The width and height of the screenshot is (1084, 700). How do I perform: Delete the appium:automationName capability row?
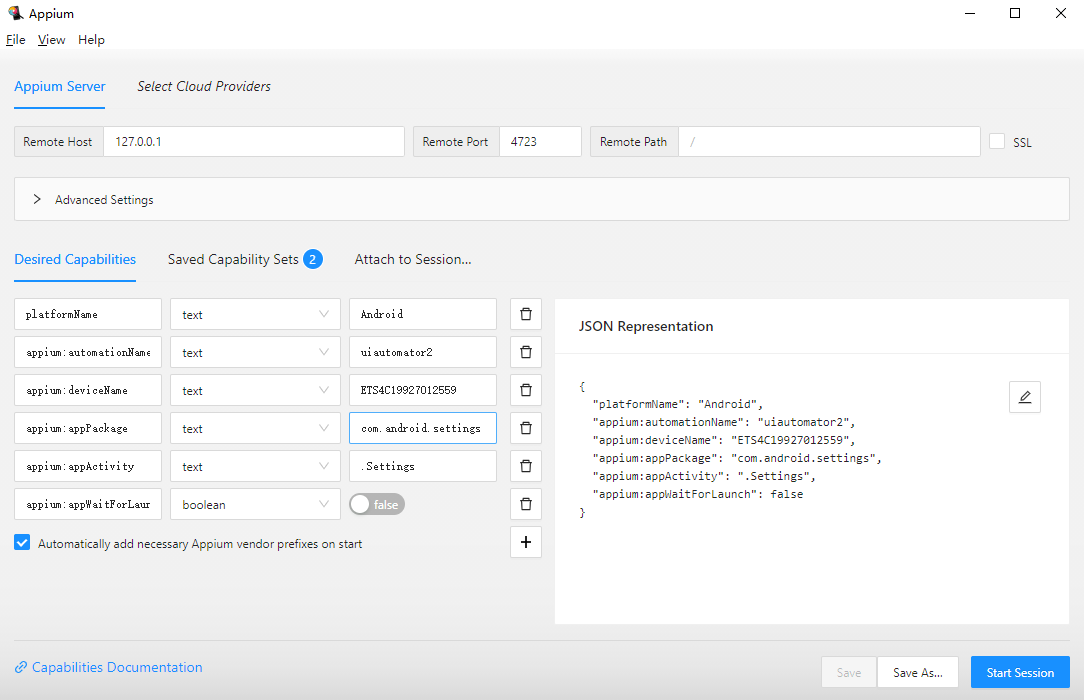point(525,352)
